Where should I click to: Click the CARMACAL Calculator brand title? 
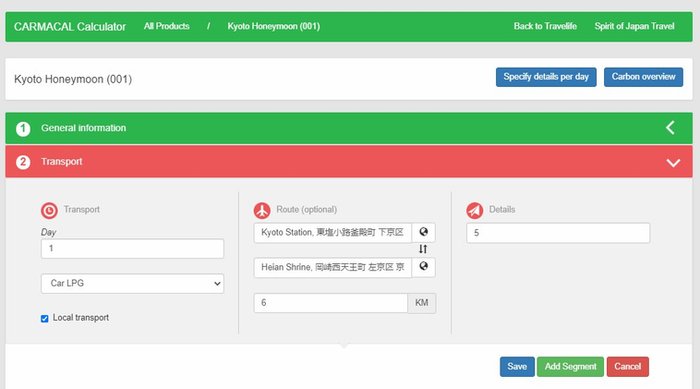click(x=70, y=27)
